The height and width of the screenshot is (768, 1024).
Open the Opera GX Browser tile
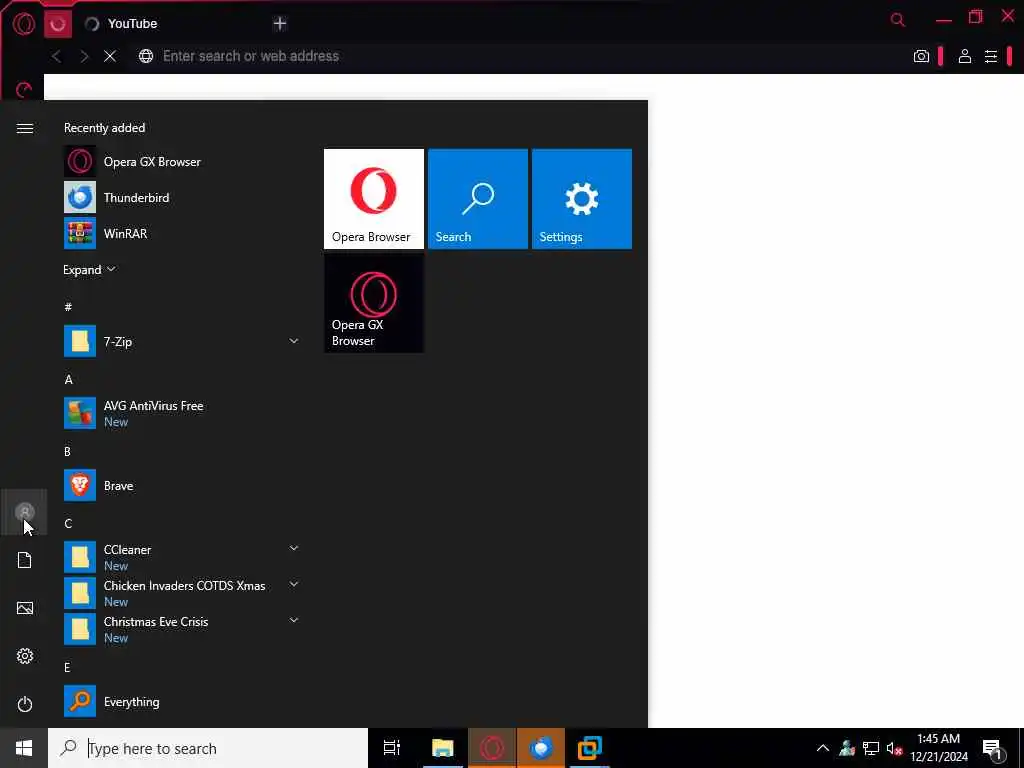click(374, 303)
